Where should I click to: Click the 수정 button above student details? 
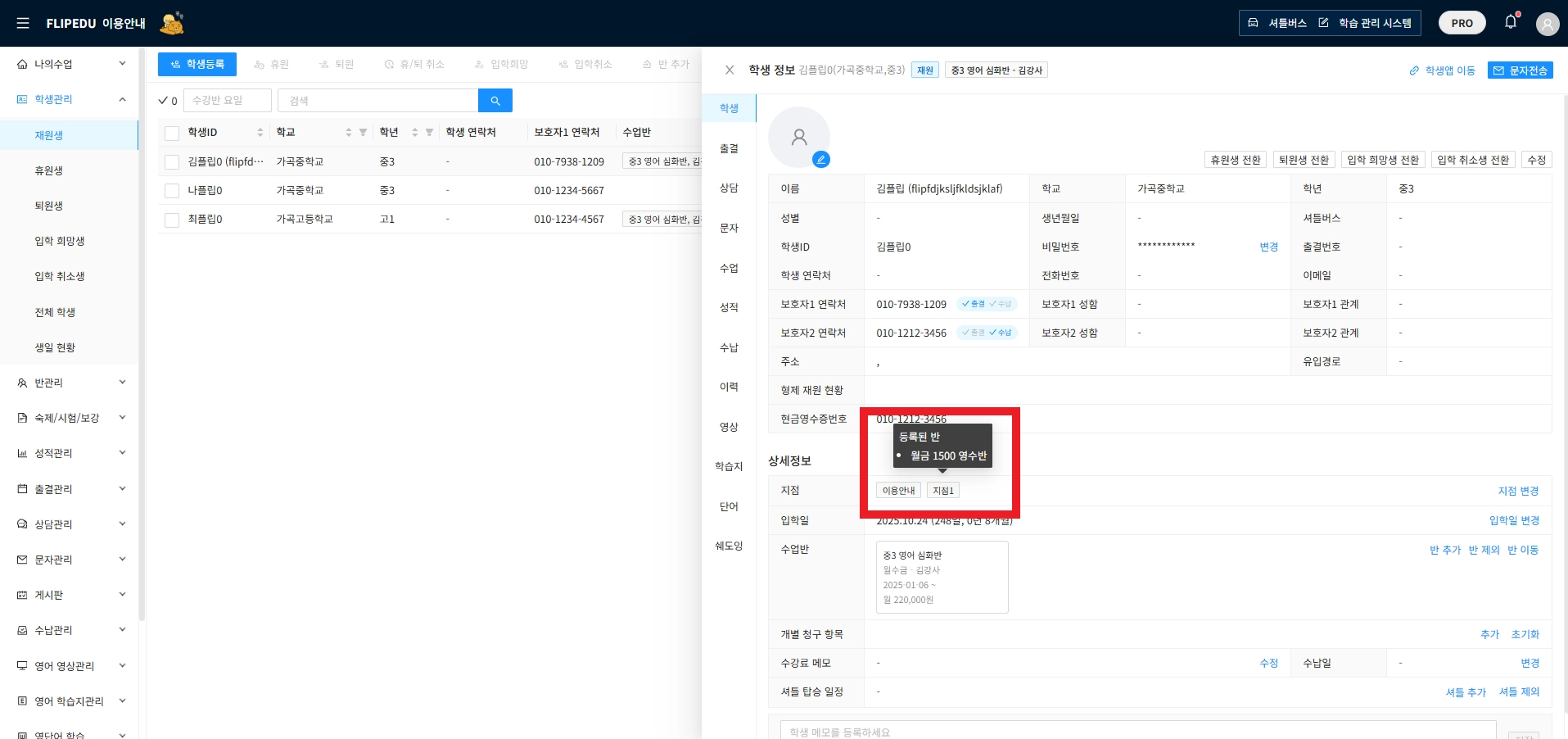1537,160
